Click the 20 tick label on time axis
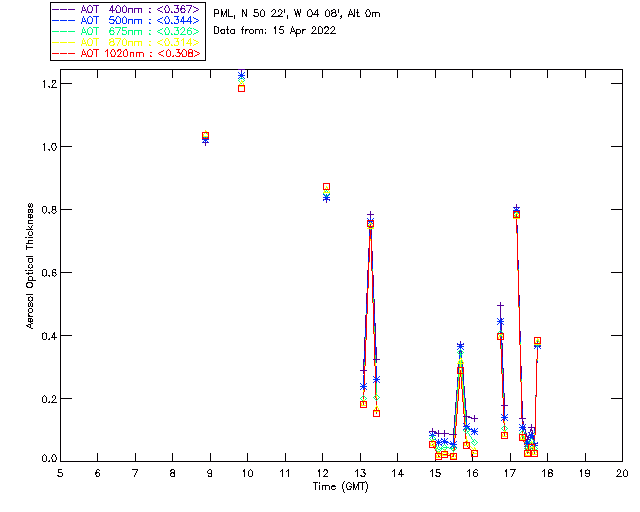The height and width of the screenshot is (512, 640). [622, 472]
